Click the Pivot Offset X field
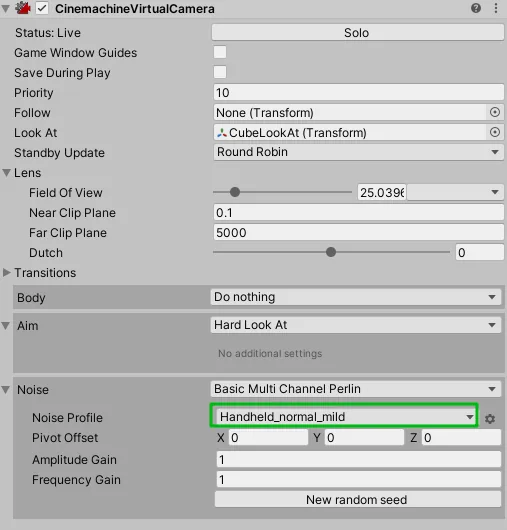The width and height of the screenshot is (507, 530). pyautogui.click(x=268, y=437)
